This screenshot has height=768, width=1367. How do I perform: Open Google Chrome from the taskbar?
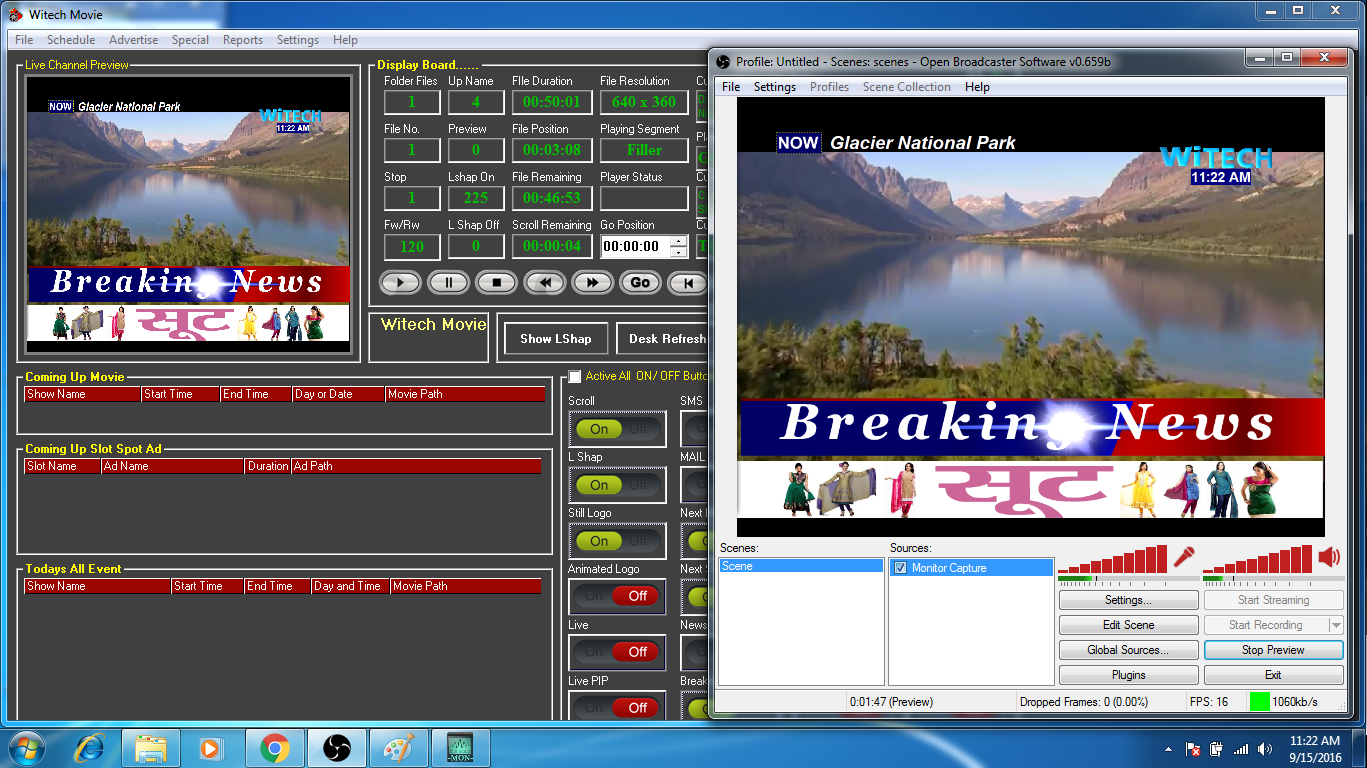(274, 748)
